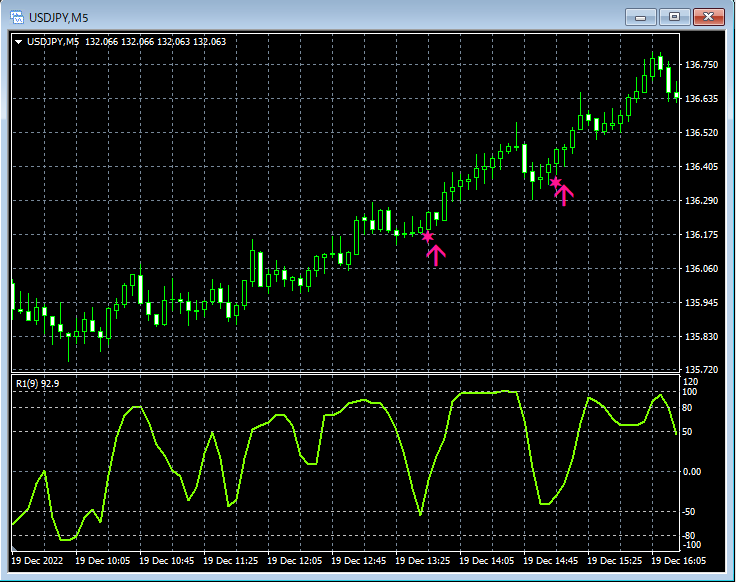The height and width of the screenshot is (582, 737).
Task: Click the 19 Dec 13:25 time label
Action: (x=423, y=560)
